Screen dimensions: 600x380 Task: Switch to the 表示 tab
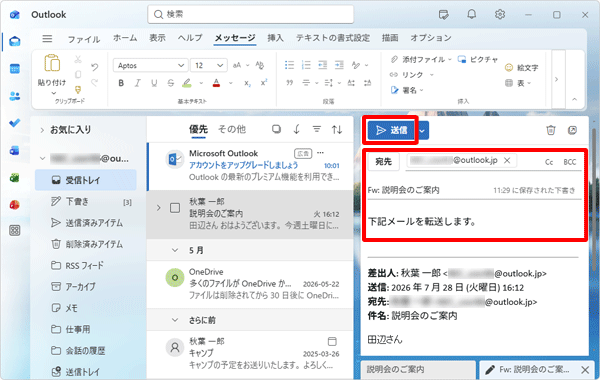[x=157, y=38]
